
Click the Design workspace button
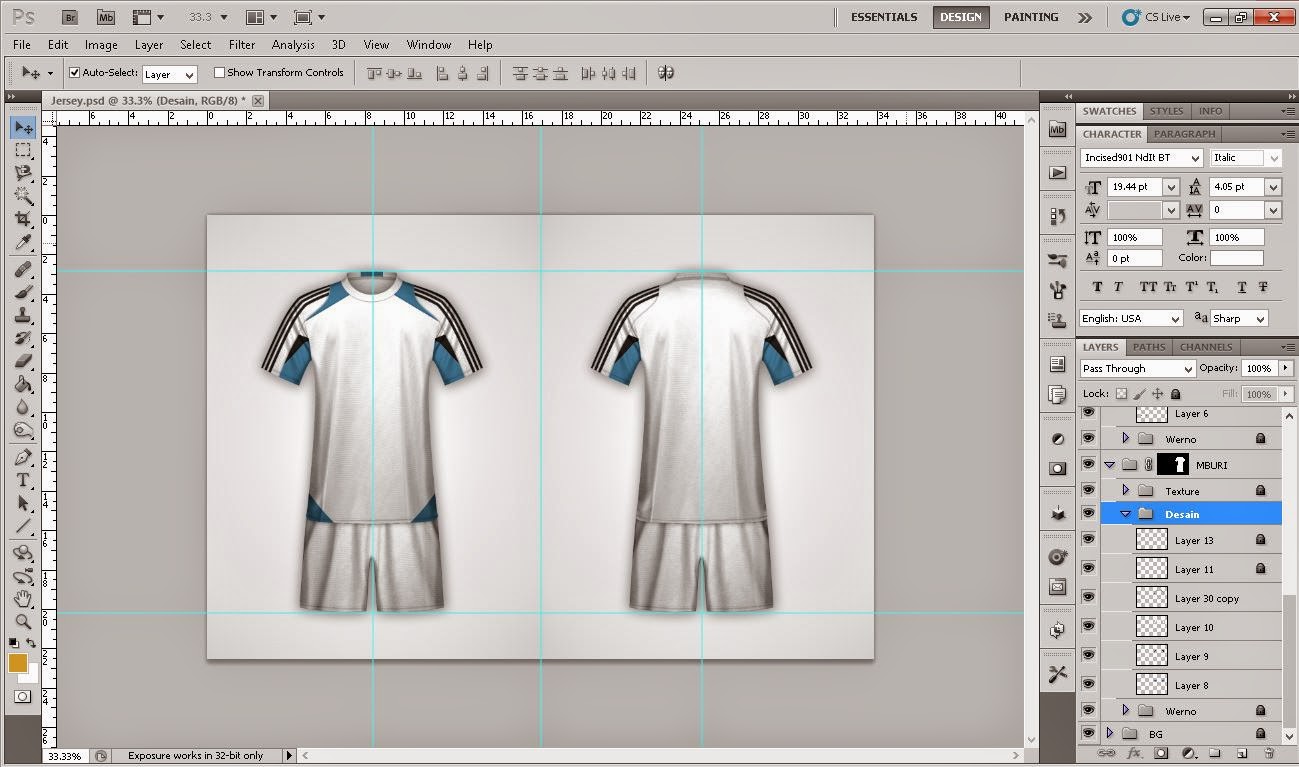961,17
